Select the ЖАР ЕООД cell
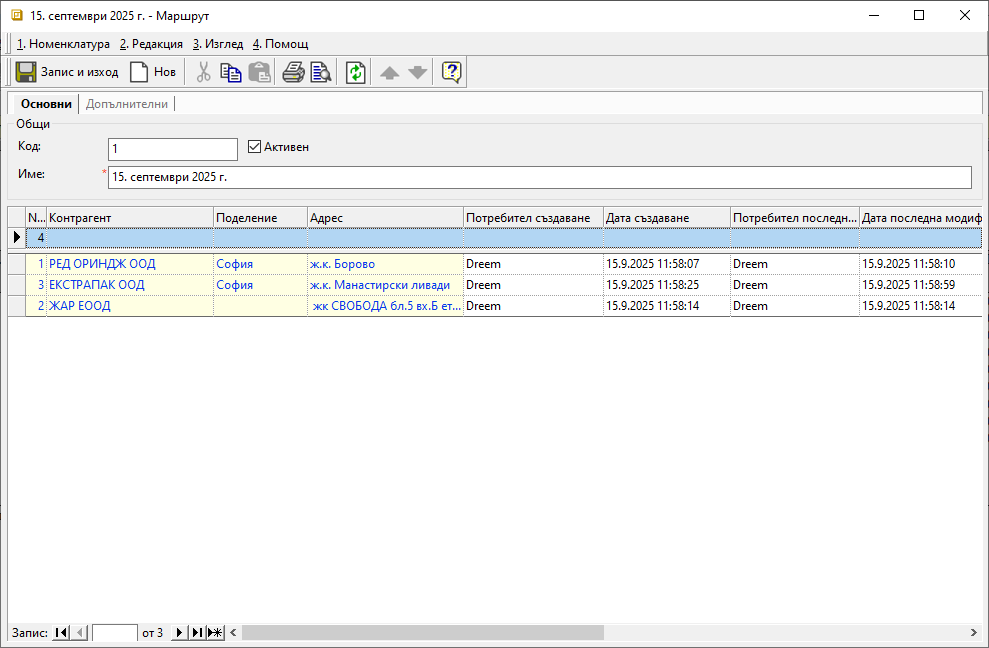 click(130, 305)
